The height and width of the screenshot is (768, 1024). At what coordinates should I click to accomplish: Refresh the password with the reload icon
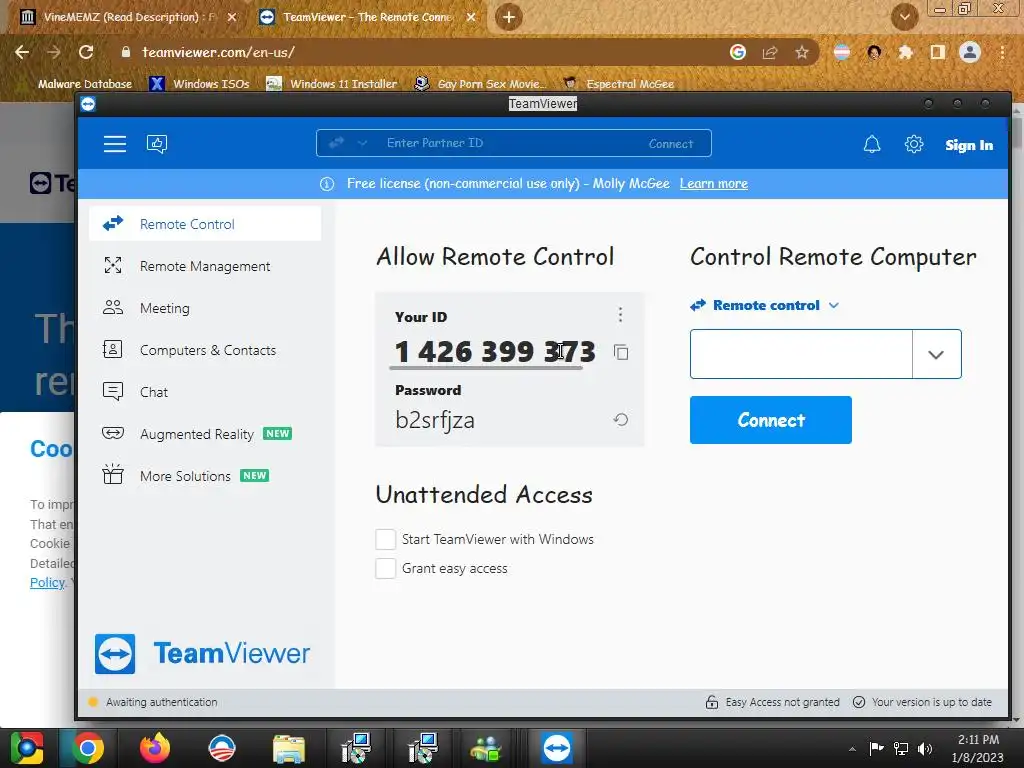[x=621, y=419]
